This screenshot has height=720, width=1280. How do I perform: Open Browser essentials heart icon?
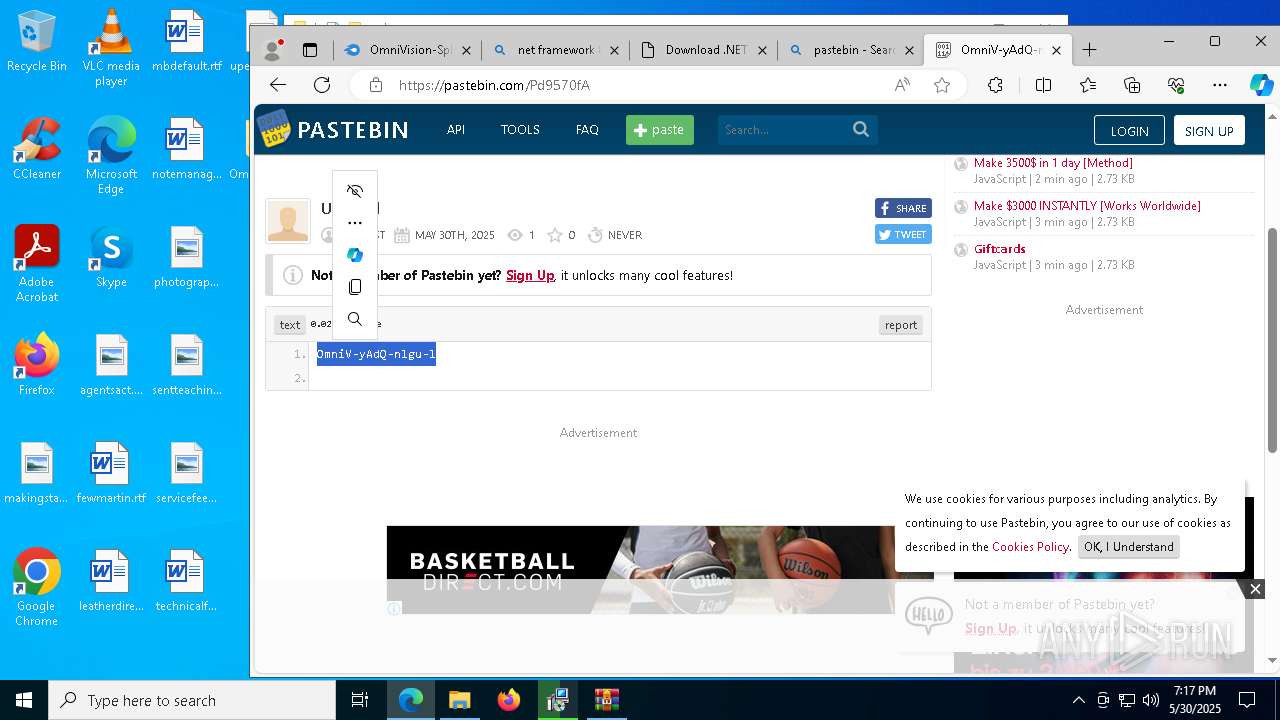[x=1176, y=85]
